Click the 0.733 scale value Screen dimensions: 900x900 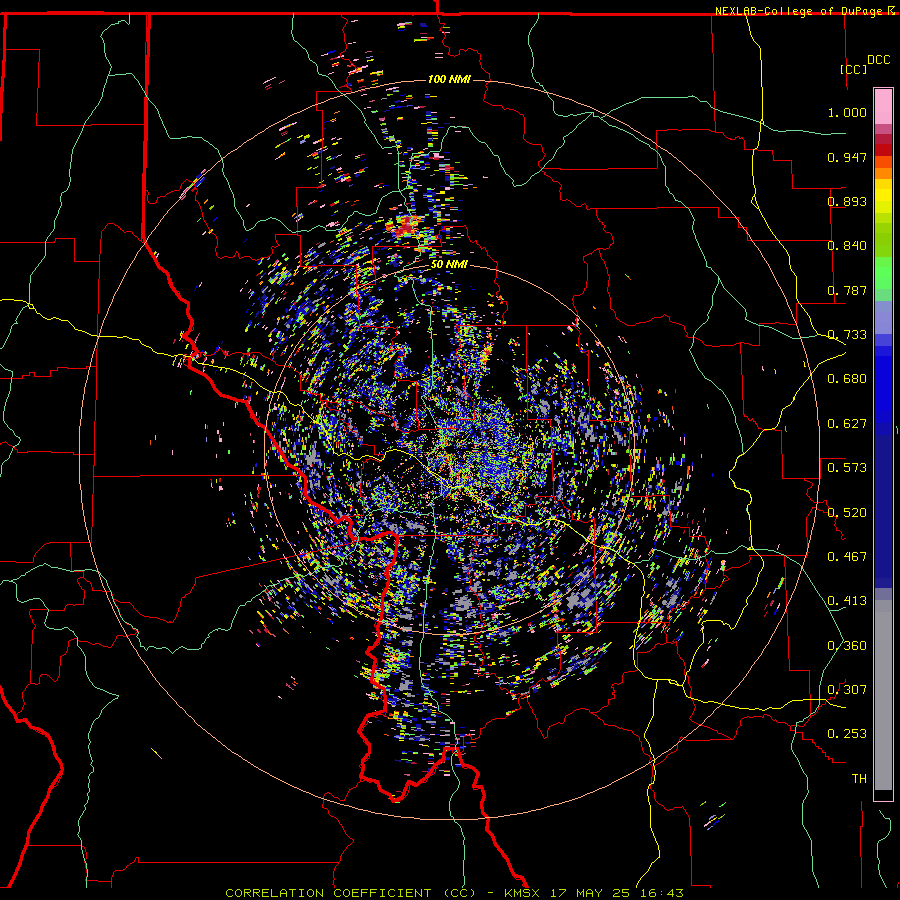click(x=847, y=335)
